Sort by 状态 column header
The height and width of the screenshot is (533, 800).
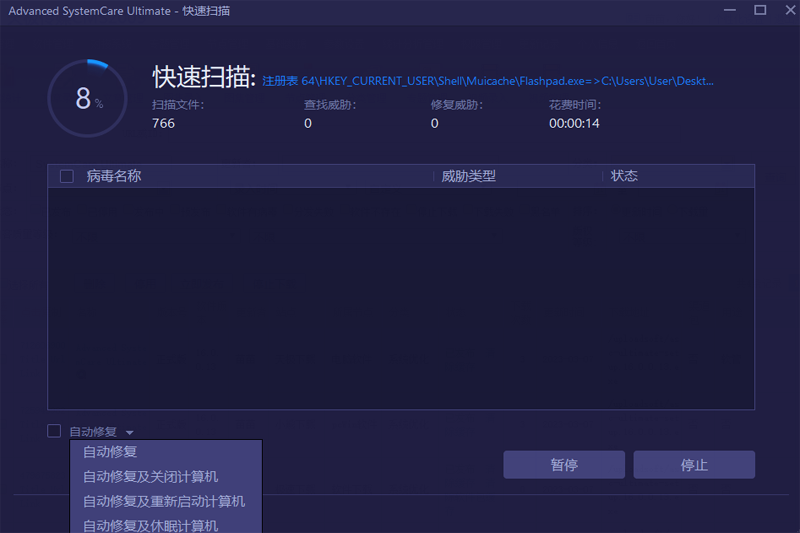coord(624,176)
